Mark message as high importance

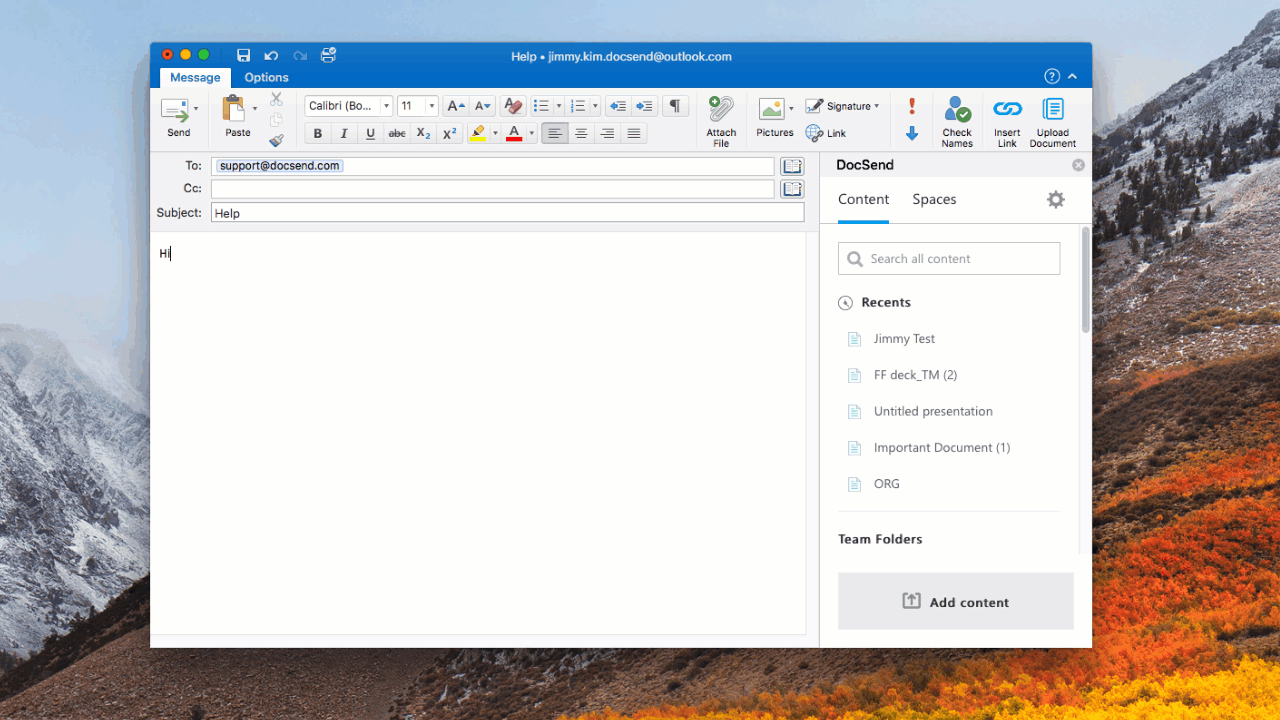[912, 106]
